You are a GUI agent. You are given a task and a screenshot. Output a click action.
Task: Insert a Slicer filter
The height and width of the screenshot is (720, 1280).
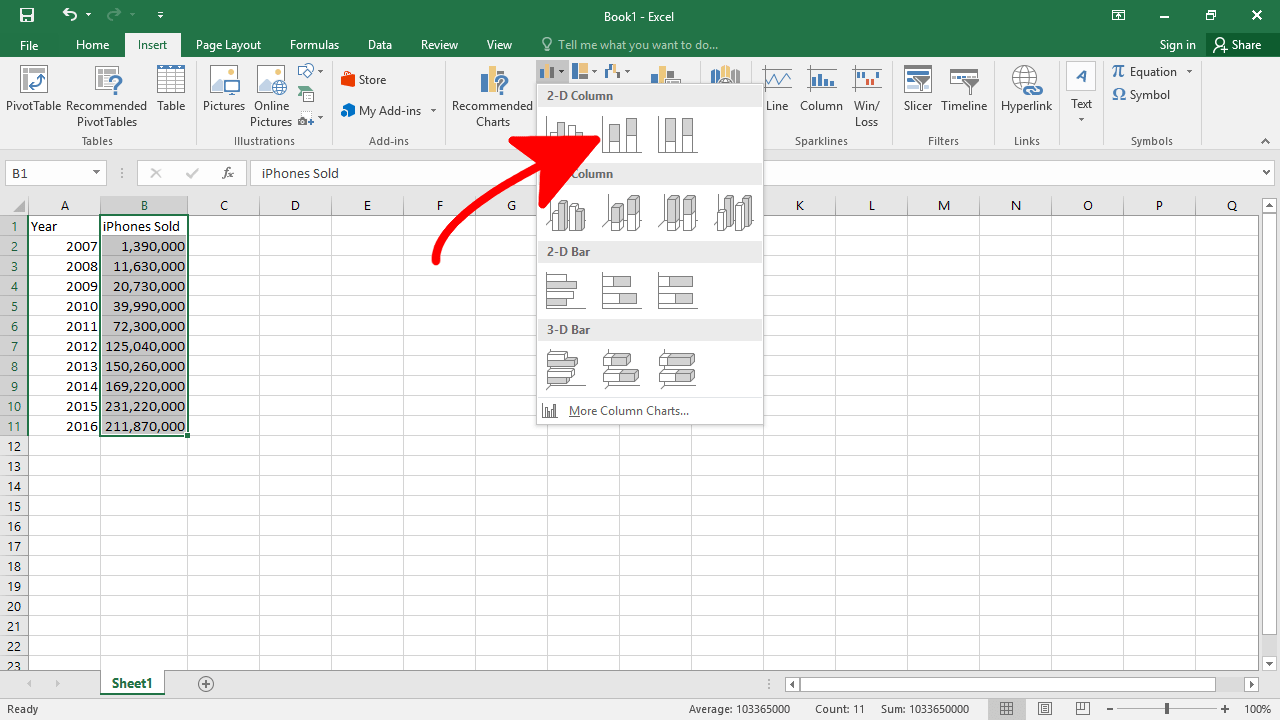[x=918, y=90]
